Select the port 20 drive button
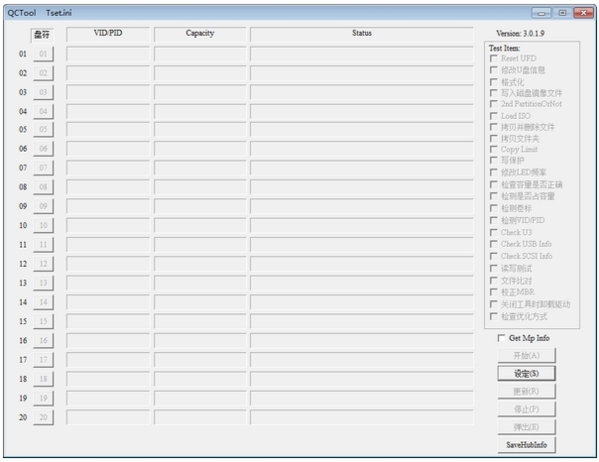The image size is (599, 462). coord(43,417)
